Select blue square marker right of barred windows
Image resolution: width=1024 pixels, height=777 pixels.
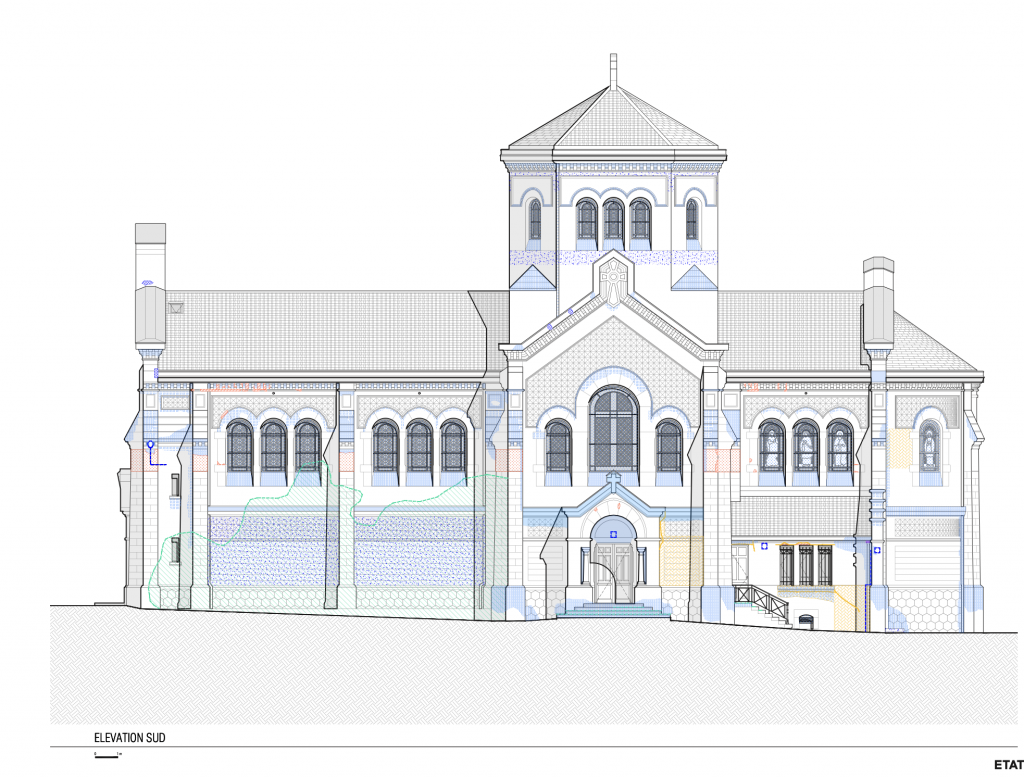pyautogui.click(x=879, y=550)
